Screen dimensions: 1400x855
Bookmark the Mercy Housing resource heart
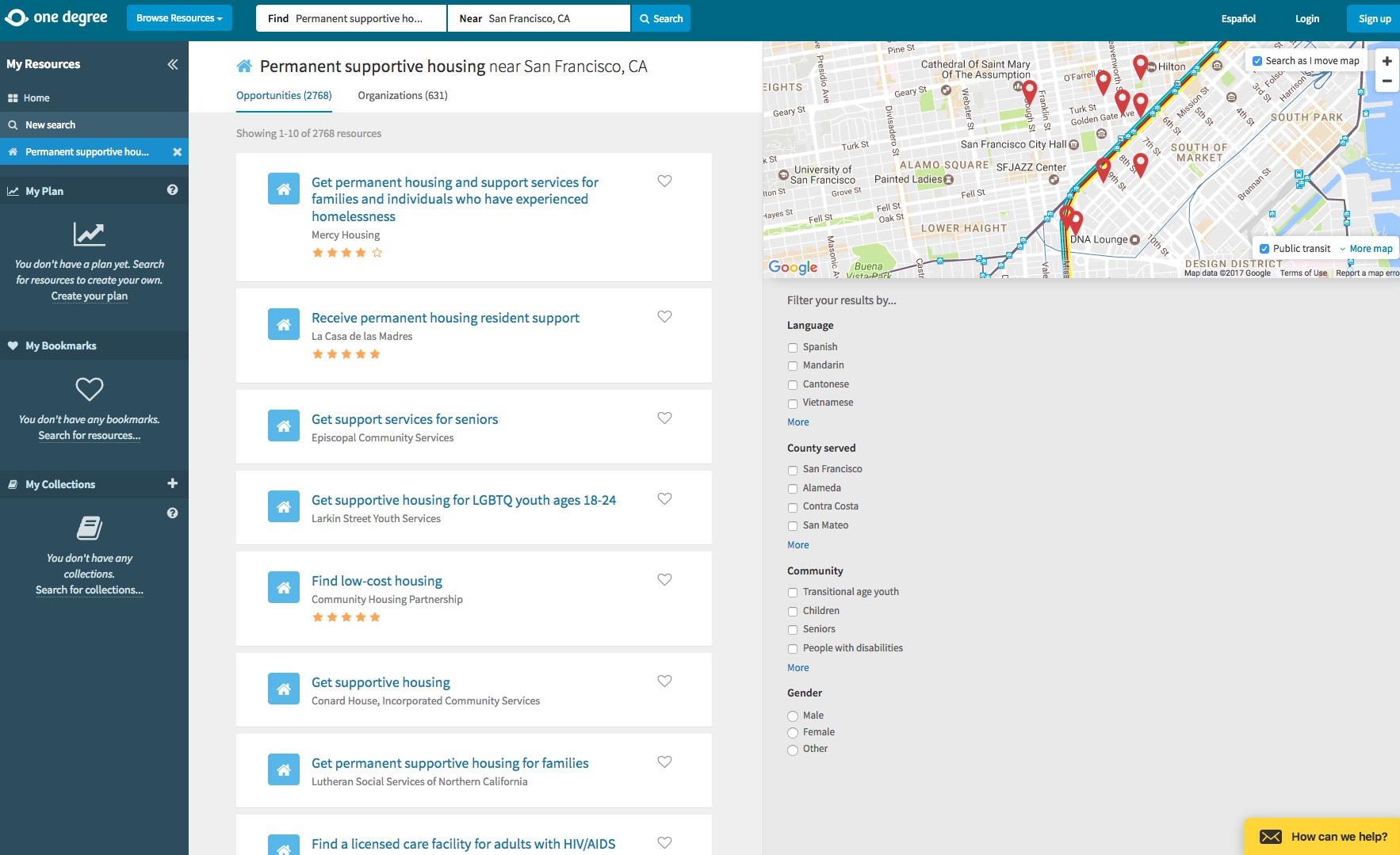pyautogui.click(x=664, y=181)
